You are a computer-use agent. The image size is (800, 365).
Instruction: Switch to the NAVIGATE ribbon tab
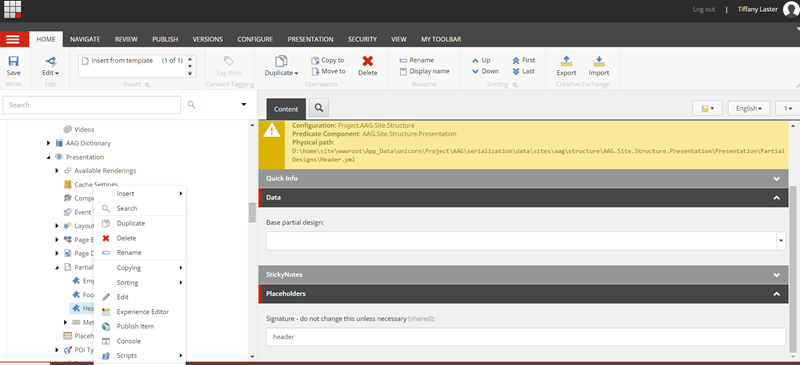85,39
